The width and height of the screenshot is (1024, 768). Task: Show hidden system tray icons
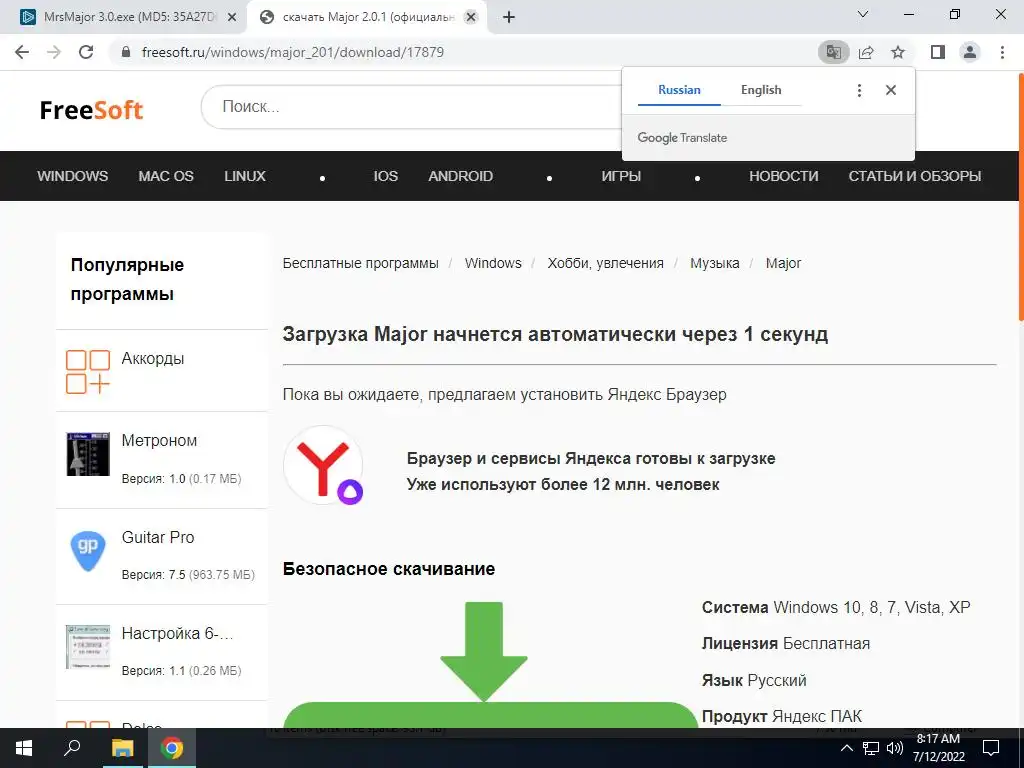pos(846,748)
